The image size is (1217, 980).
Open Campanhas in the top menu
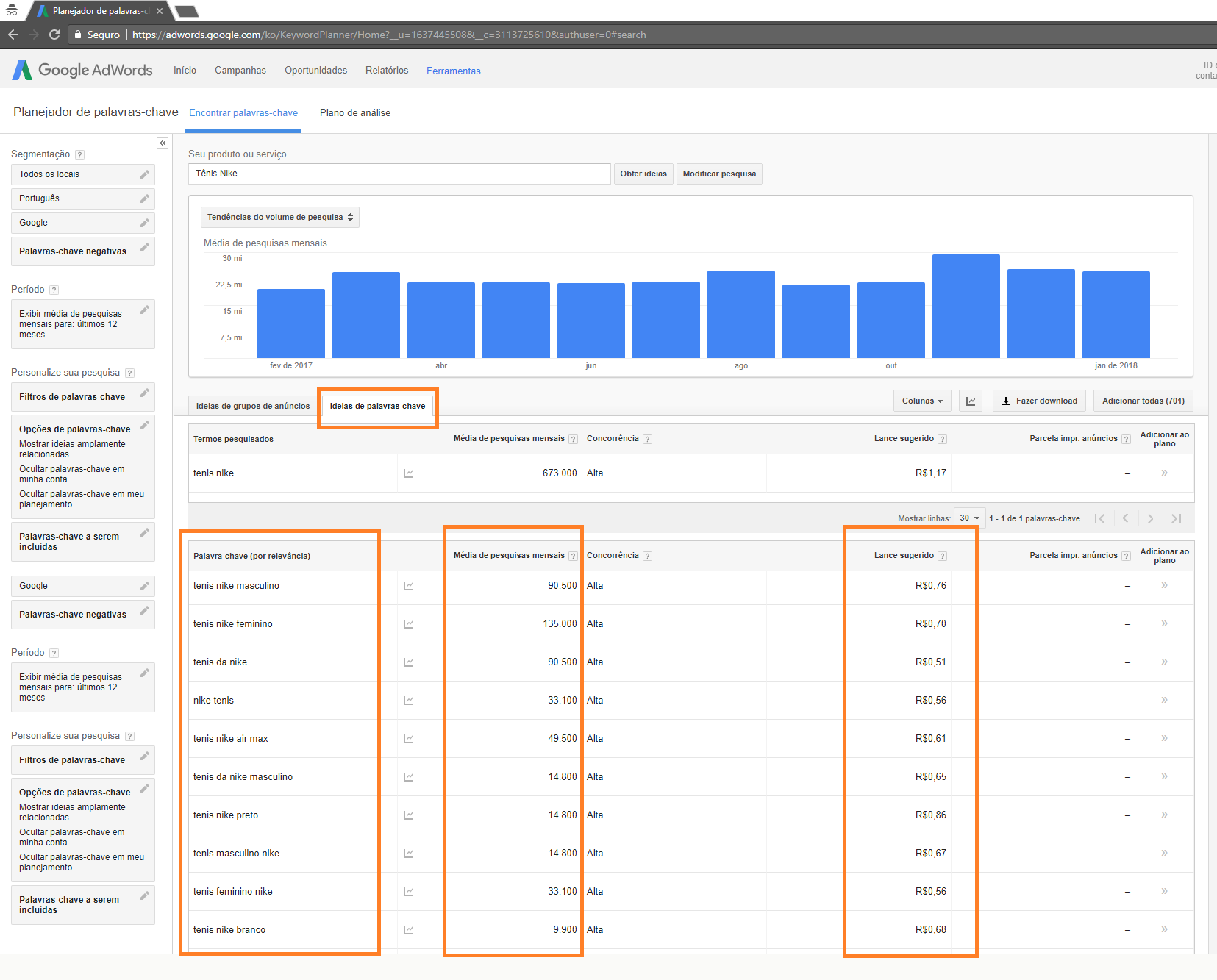[240, 71]
